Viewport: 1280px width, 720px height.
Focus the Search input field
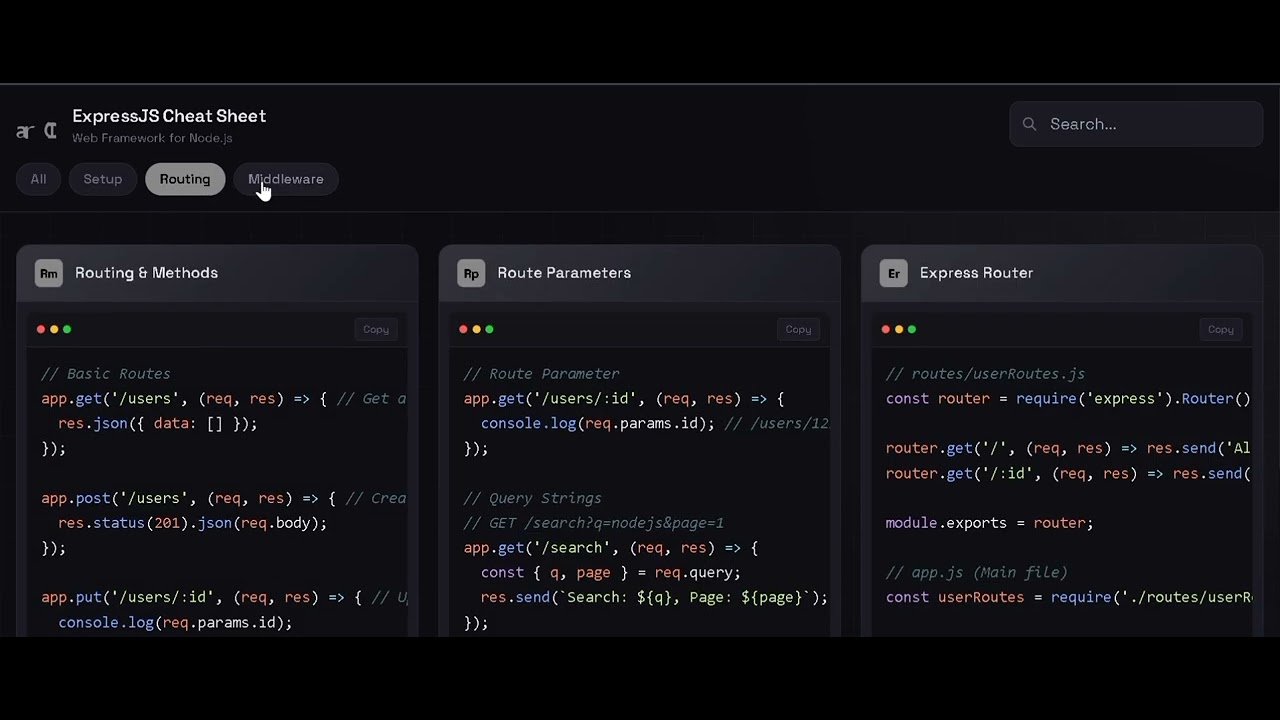click(x=1136, y=124)
